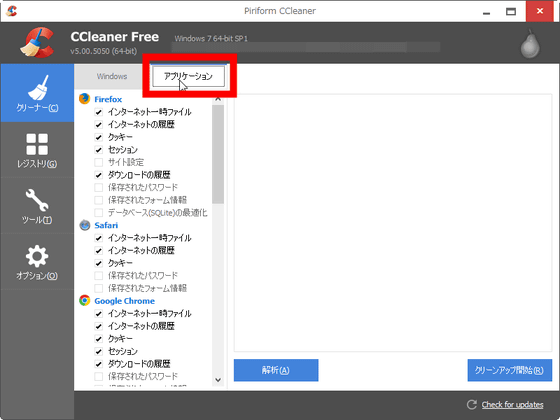560x420 pixels.
Task: Select the Safari group heading
Action: (x=106, y=225)
